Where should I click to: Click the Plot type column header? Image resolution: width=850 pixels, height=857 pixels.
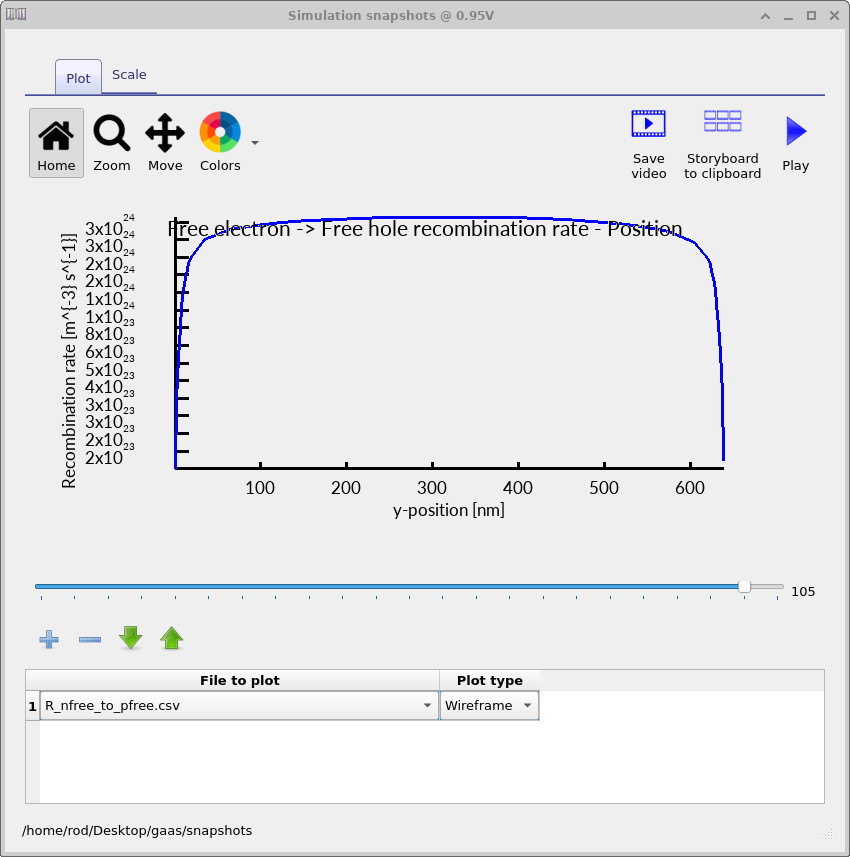click(x=489, y=680)
